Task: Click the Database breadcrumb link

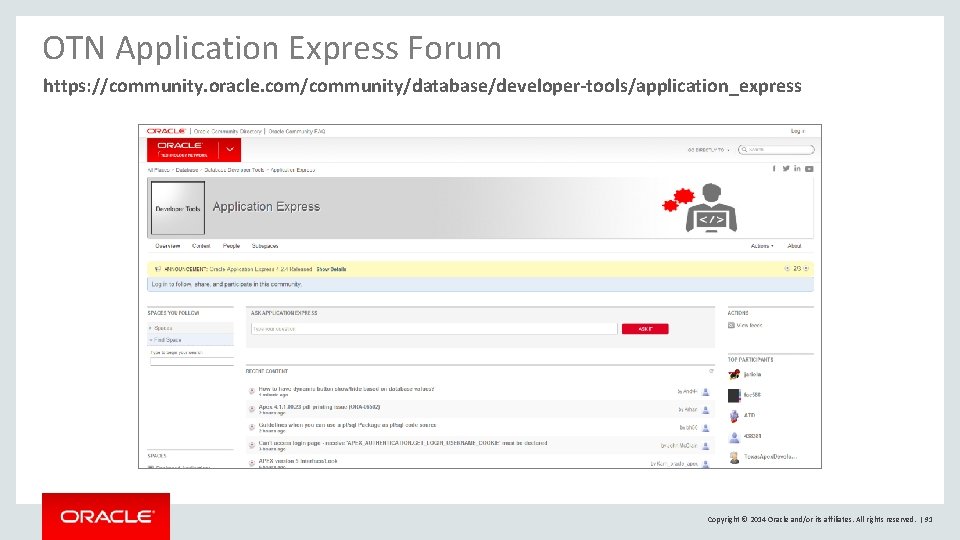Action: click(187, 170)
